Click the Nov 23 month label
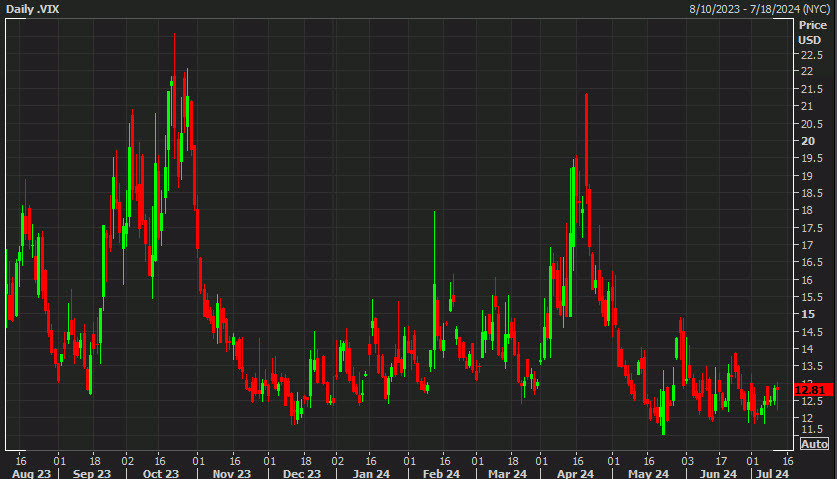The image size is (837, 479). (x=232, y=474)
